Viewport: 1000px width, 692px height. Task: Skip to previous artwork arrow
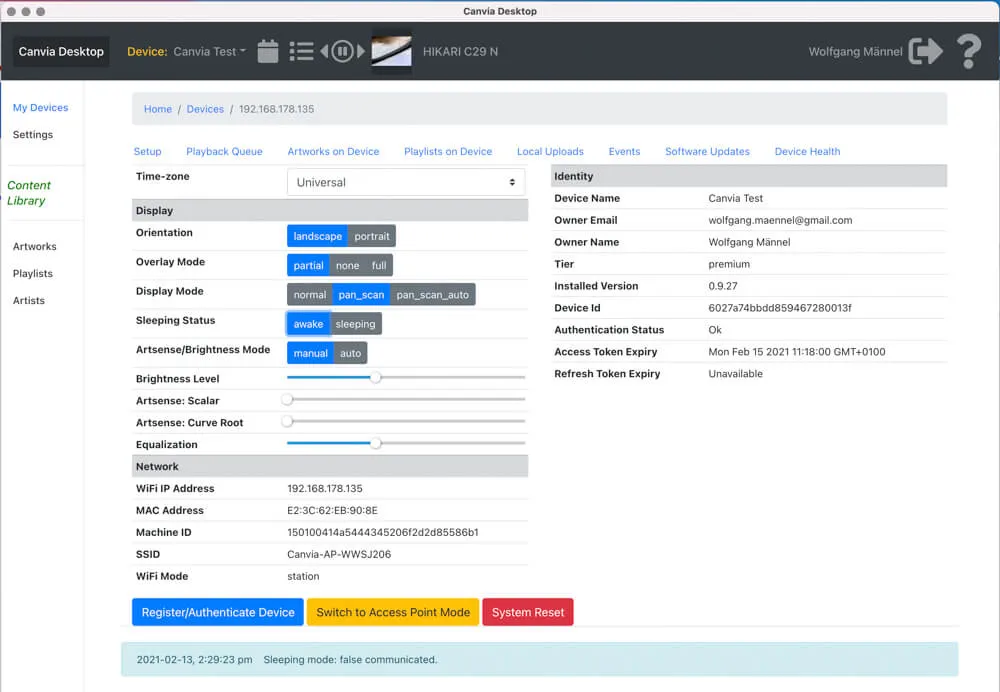point(324,51)
